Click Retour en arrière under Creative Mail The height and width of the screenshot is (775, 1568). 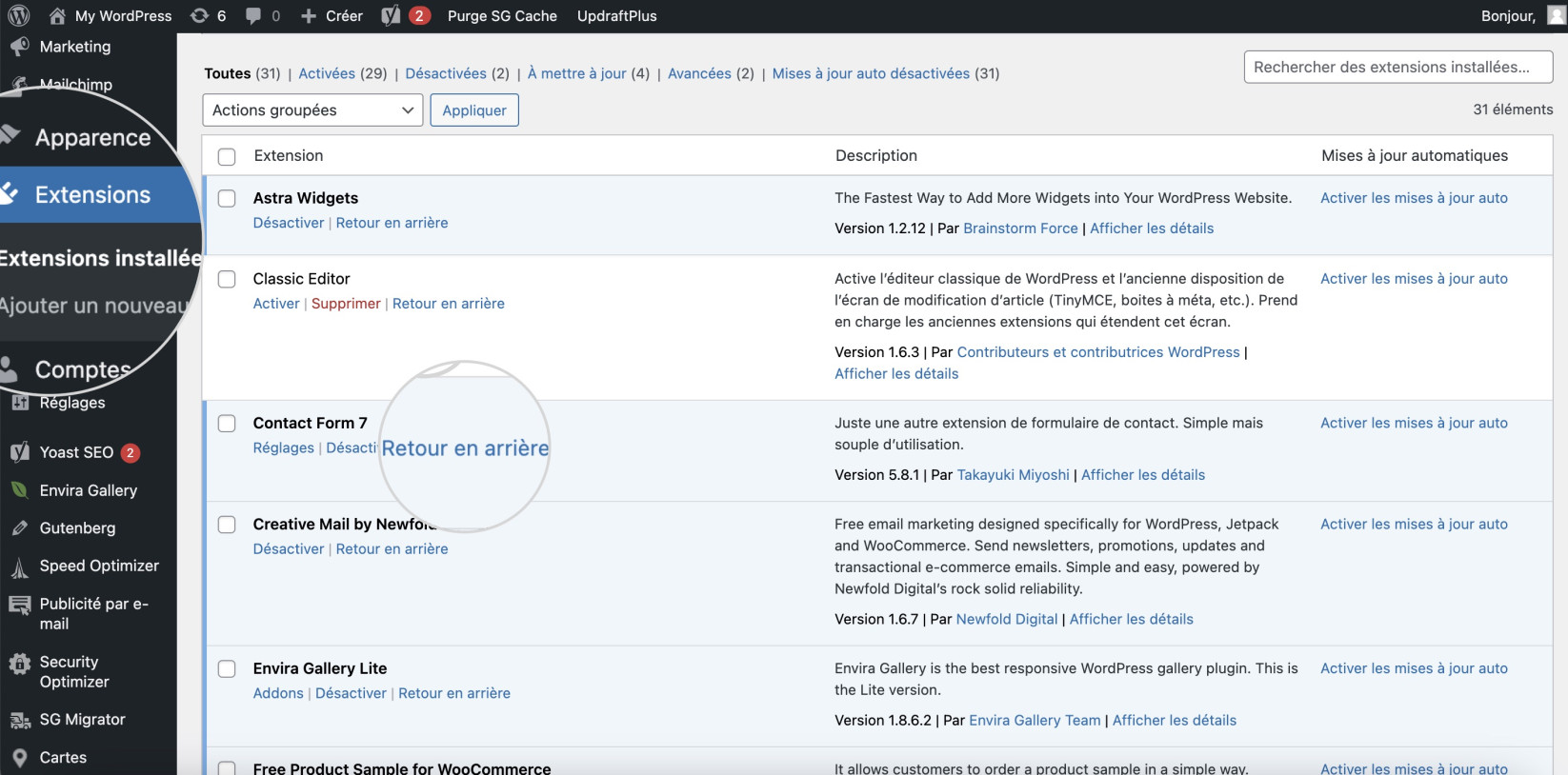click(x=392, y=549)
